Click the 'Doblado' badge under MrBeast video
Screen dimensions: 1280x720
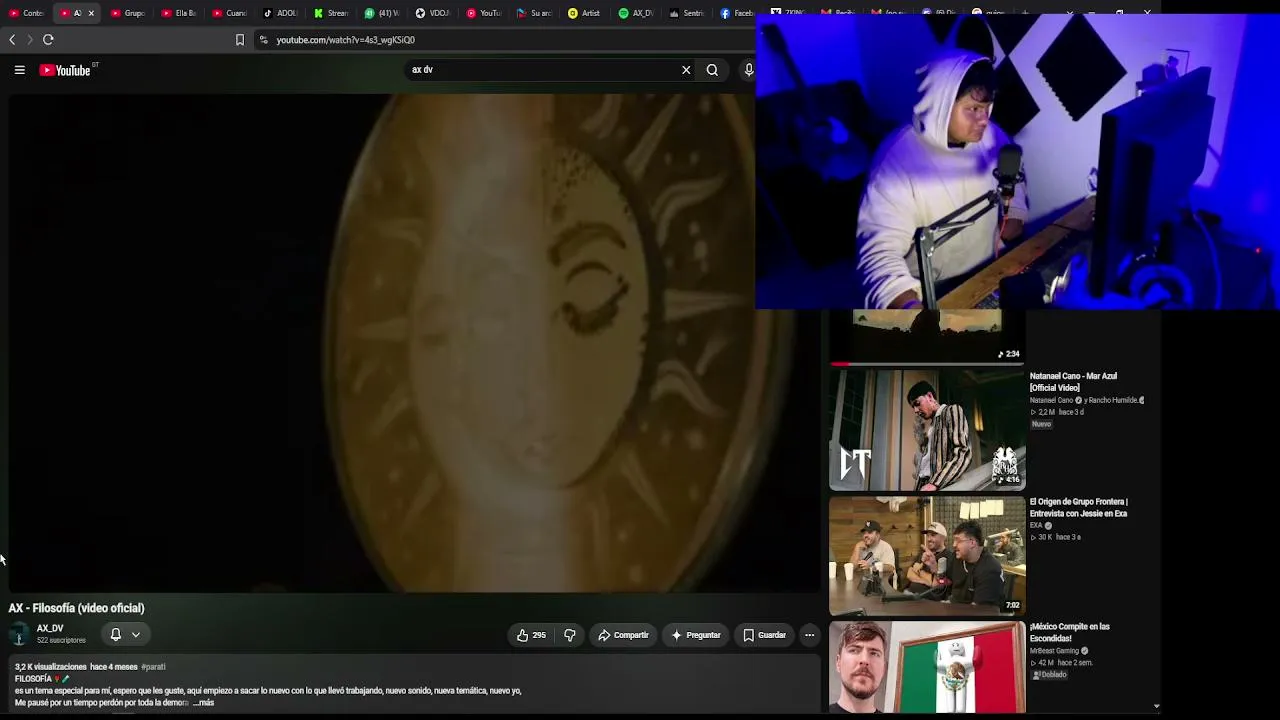click(x=1050, y=675)
